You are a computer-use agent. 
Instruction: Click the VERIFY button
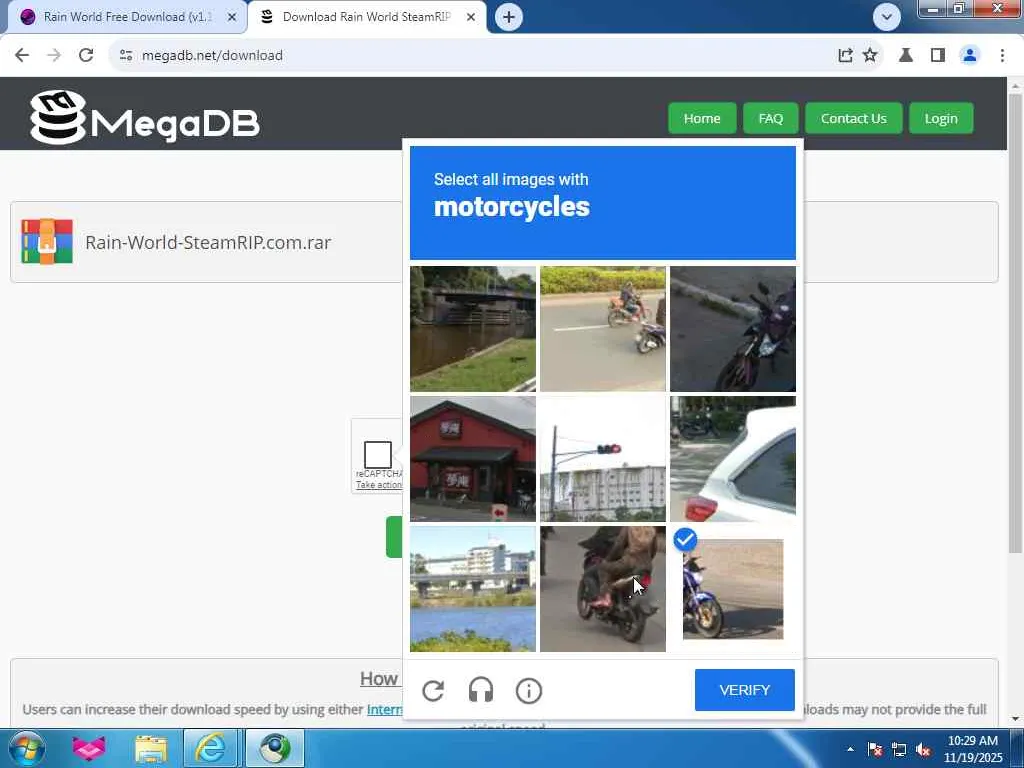coord(744,690)
